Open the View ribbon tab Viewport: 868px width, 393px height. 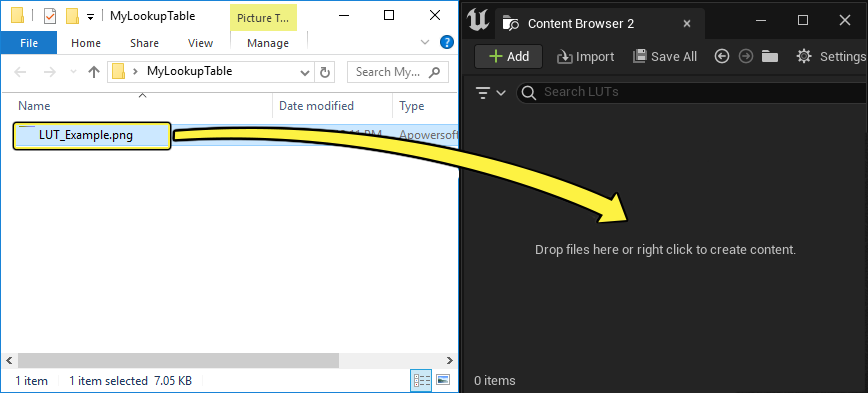tap(200, 43)
